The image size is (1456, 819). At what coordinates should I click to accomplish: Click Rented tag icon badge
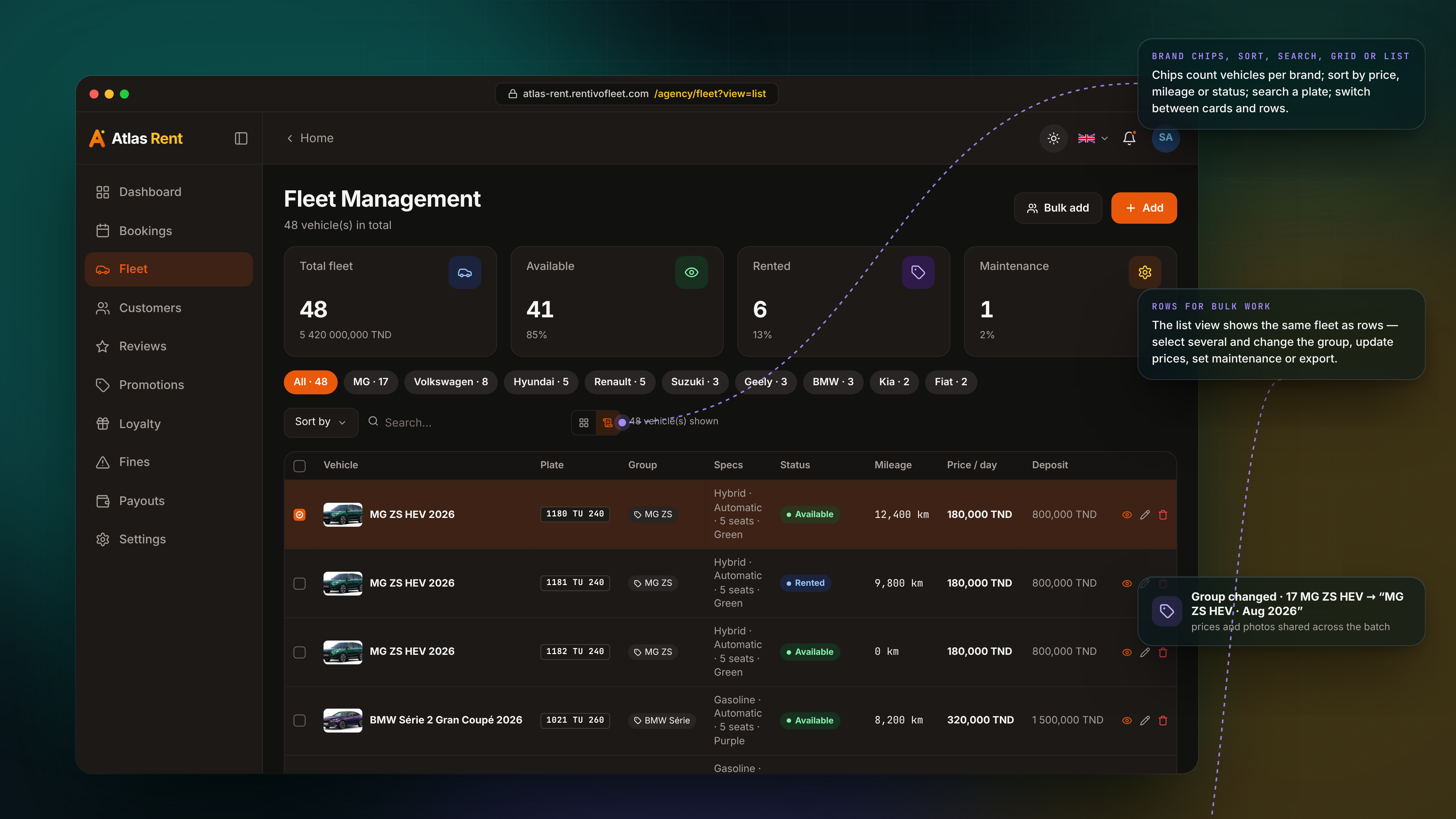tap(918, 273)
